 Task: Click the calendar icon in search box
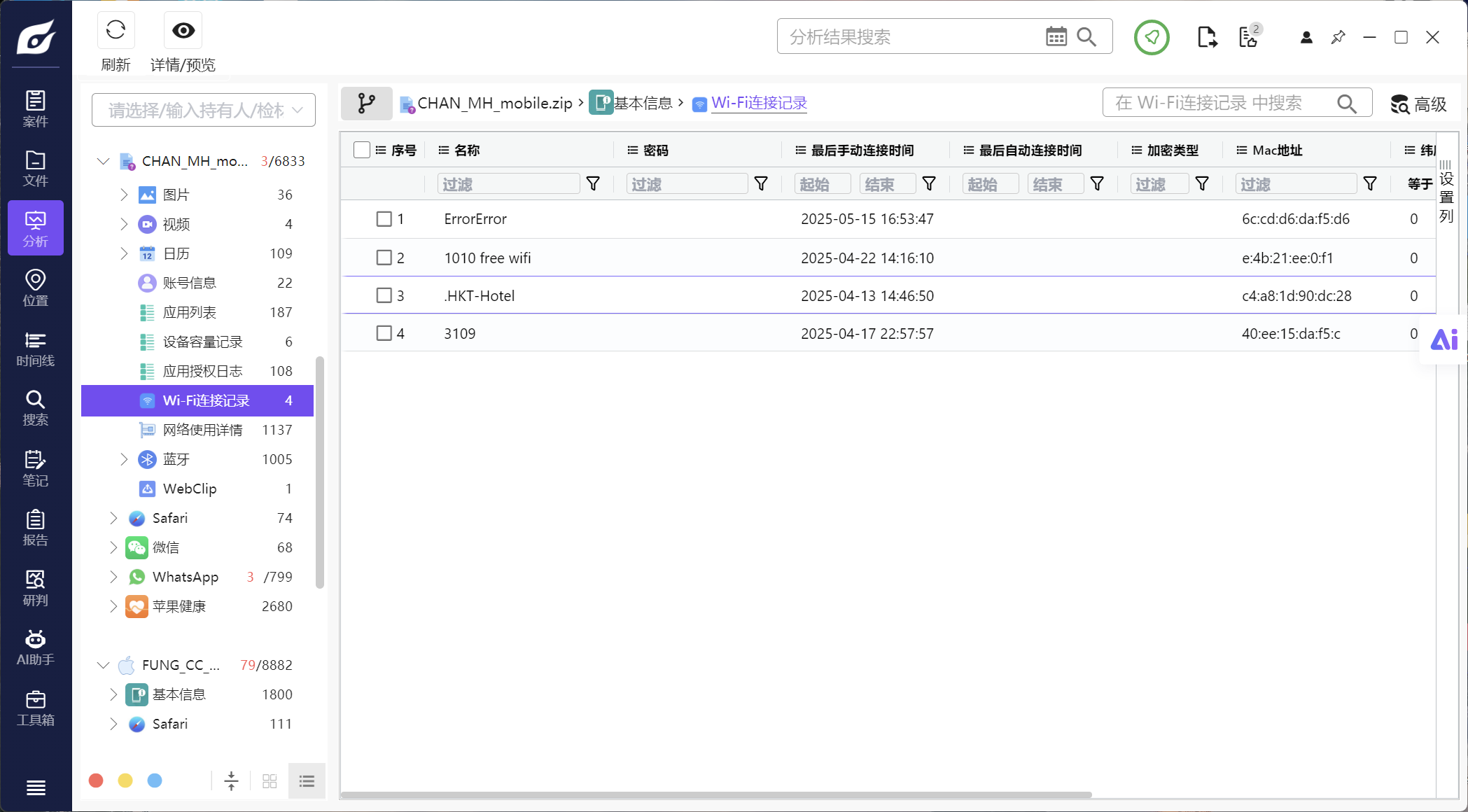pos(1056,36)
